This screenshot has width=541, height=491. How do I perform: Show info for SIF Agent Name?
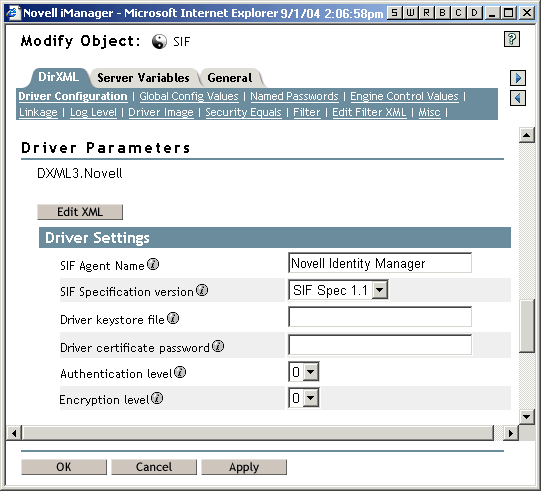153,264
